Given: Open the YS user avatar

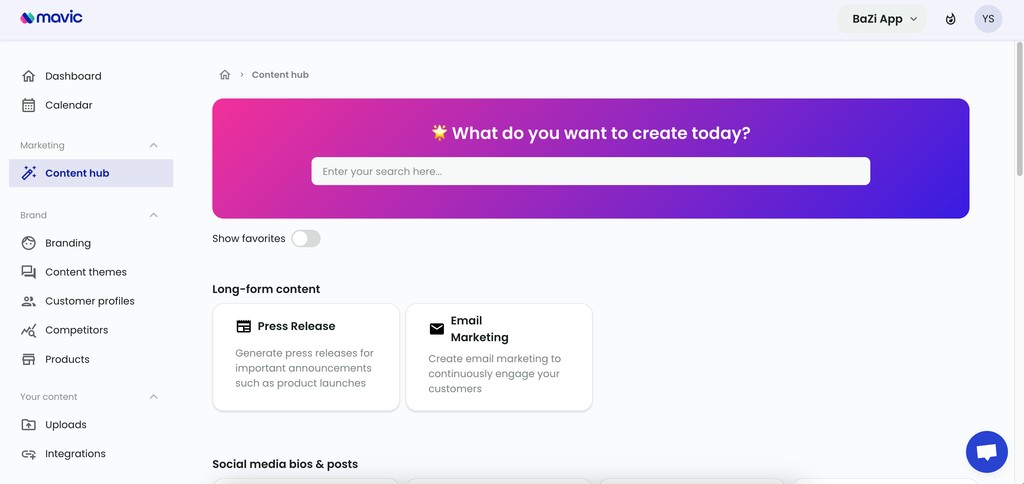Looking at the screenshot, I should 988,19.
